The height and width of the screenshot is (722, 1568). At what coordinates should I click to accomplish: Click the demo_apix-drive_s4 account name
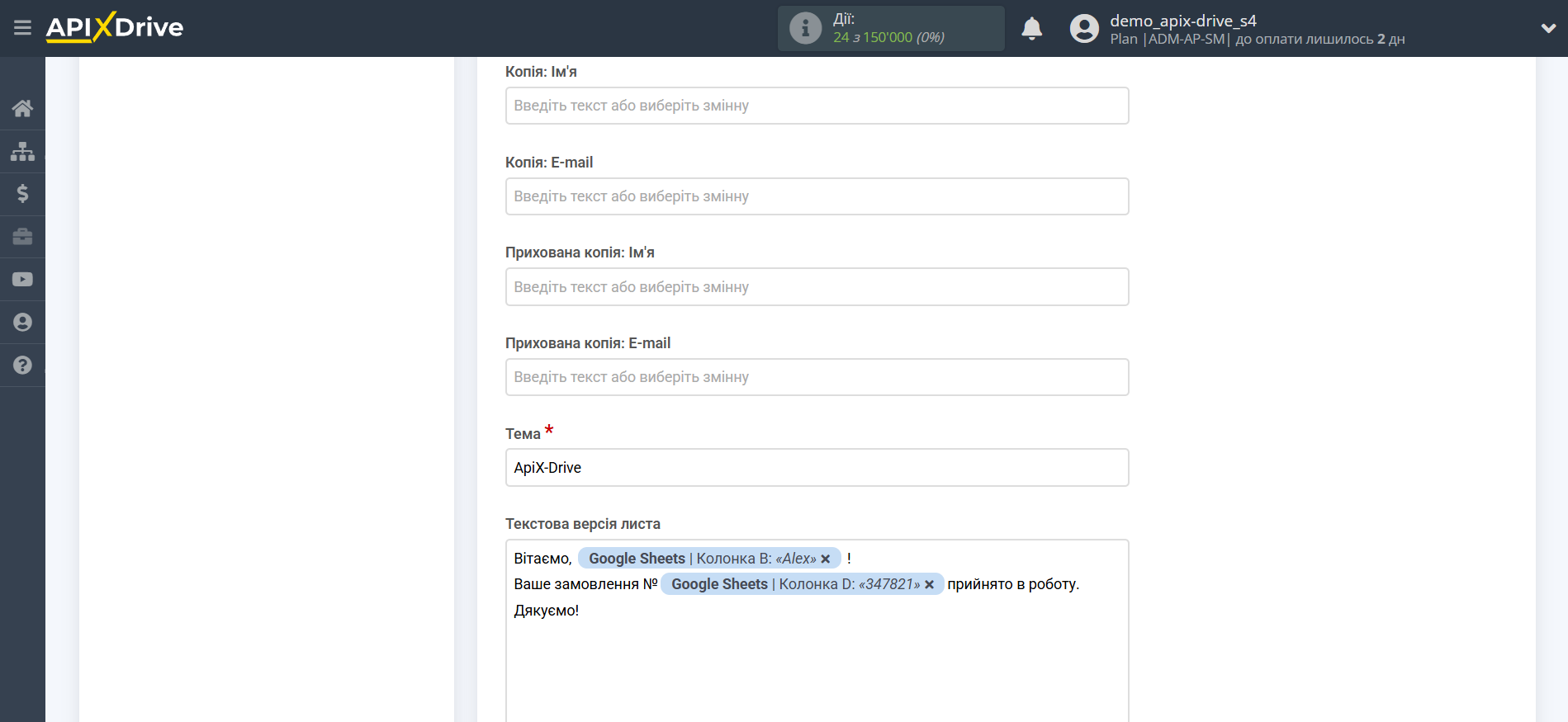pyautogui.click(x=1182, y=21)
